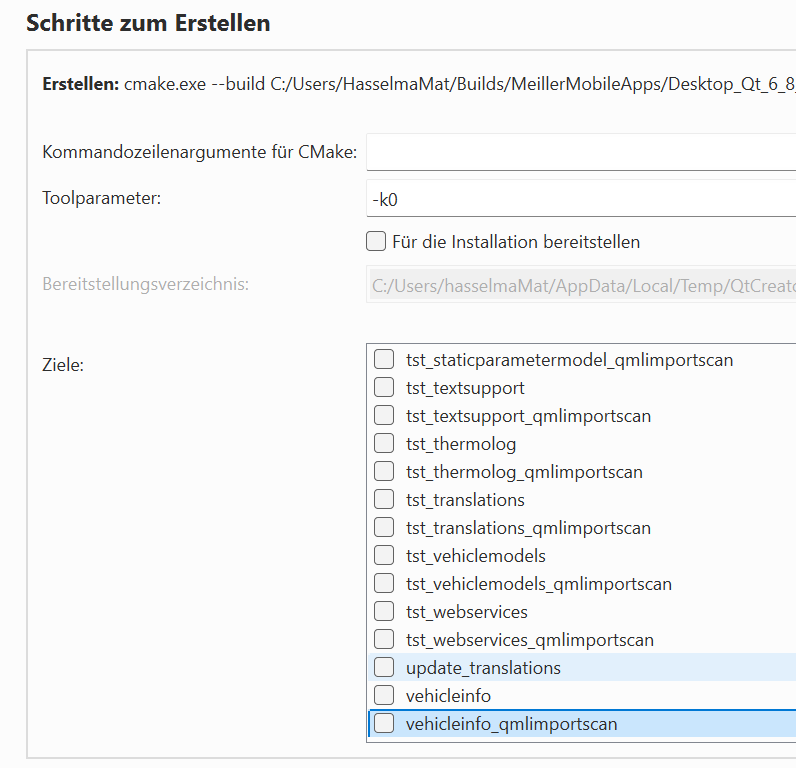Check the tst_webservices target
The height and width of the screenshot is (768, 796).
384,611
